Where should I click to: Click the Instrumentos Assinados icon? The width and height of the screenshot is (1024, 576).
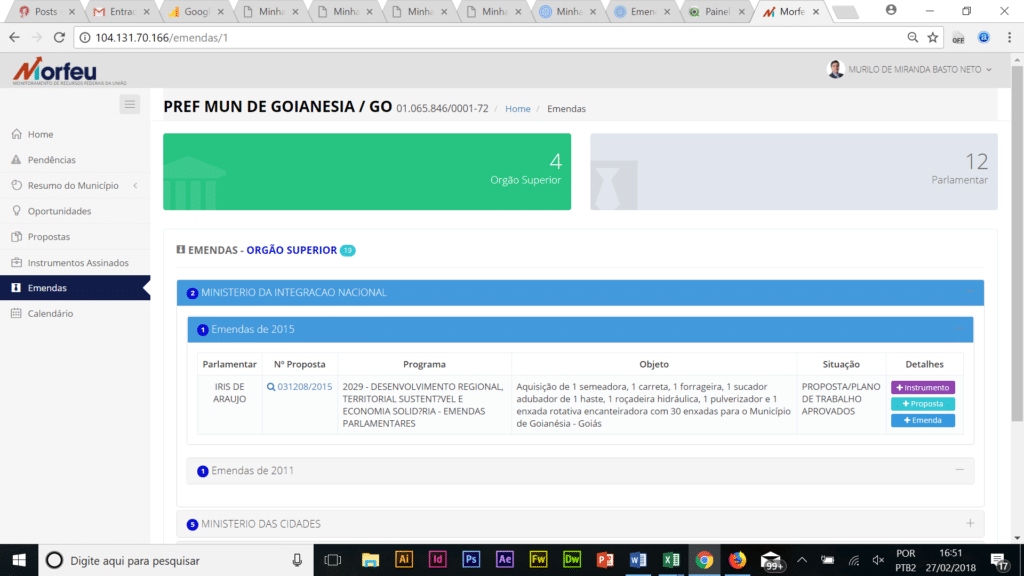click(x=16, y=263)
